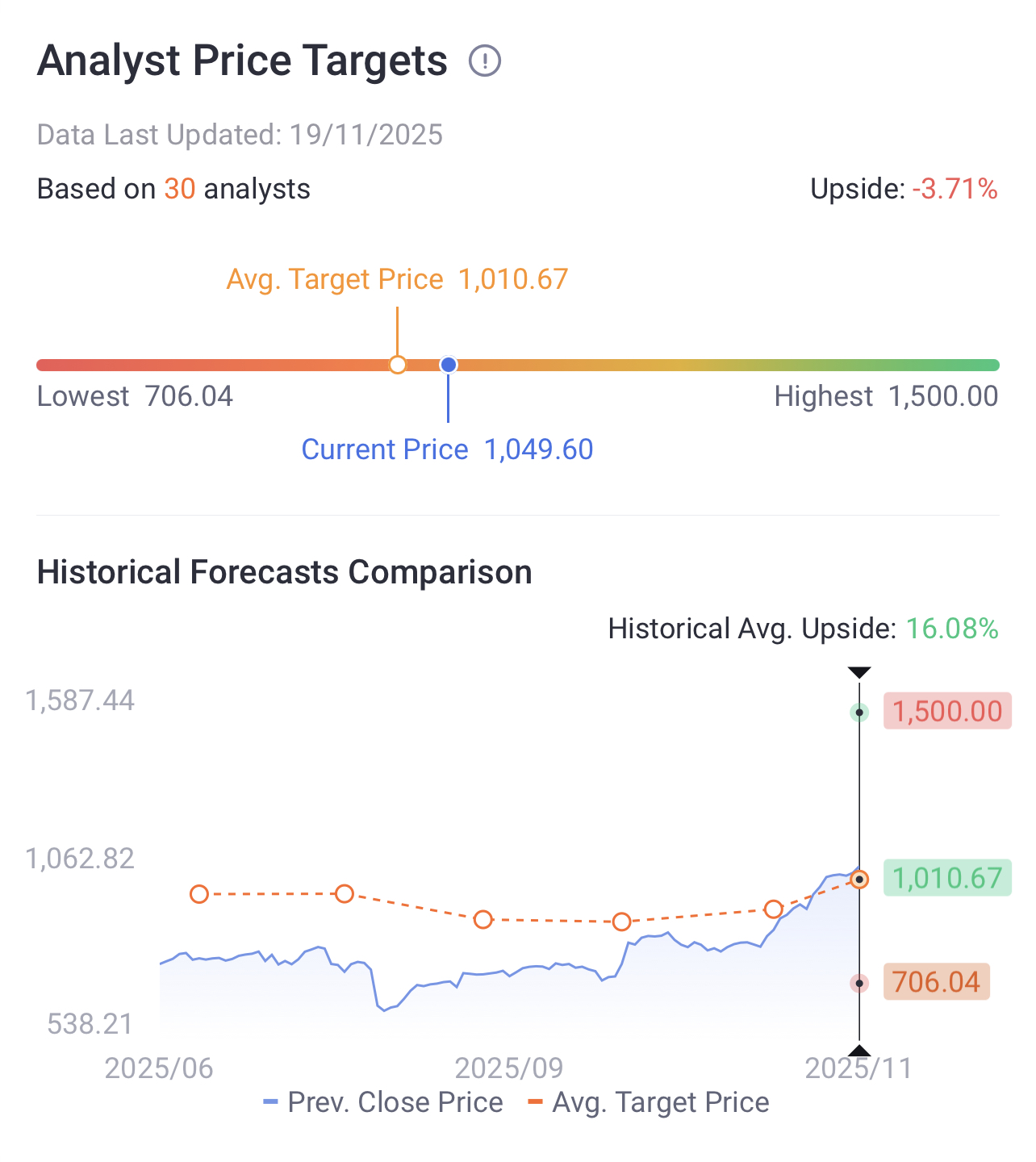Select the third orange target price data point

click(x=482, y=919)
